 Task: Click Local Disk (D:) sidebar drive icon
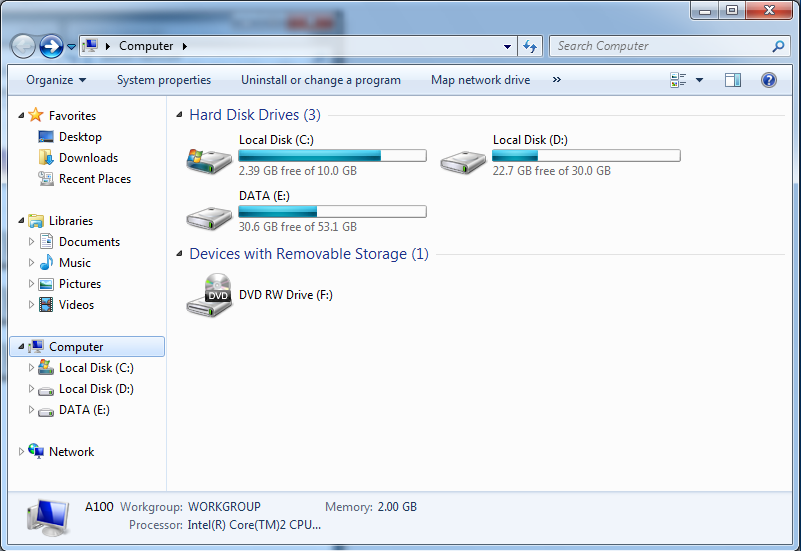pyautogui.click(x=46, y=391)
